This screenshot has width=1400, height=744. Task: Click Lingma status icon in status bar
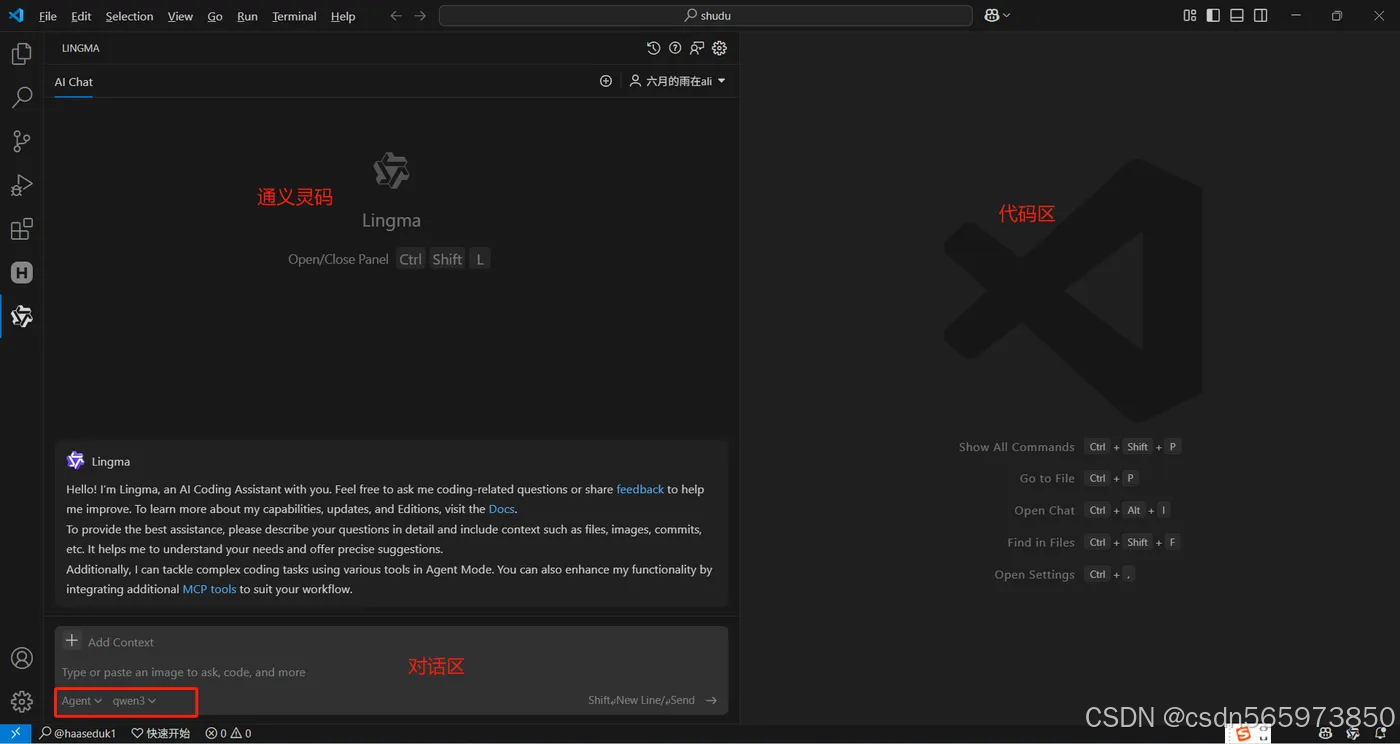pyautogui.click(x=1354, y=733)
